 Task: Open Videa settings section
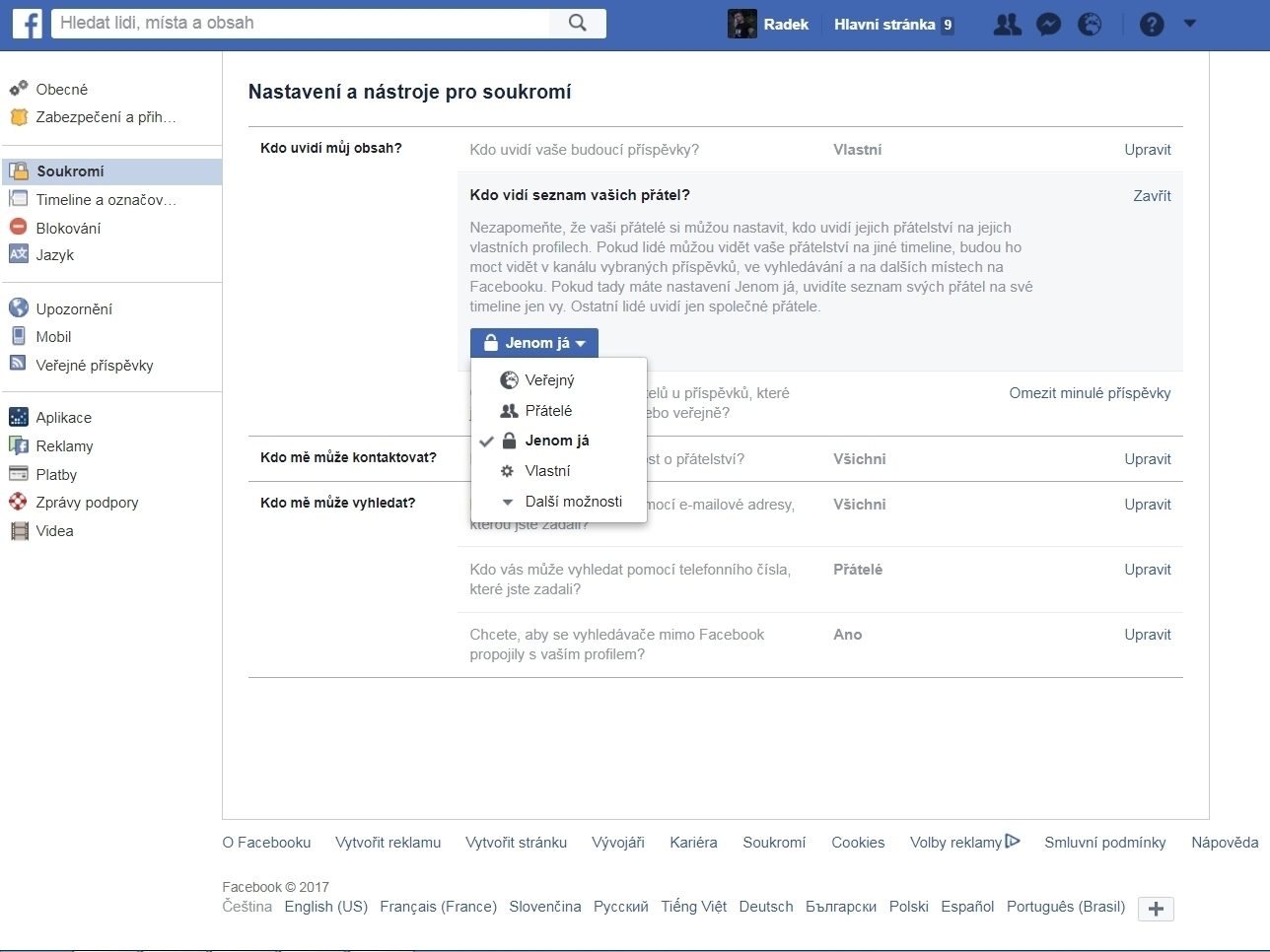pyautogui.click(x=54, y=530)
